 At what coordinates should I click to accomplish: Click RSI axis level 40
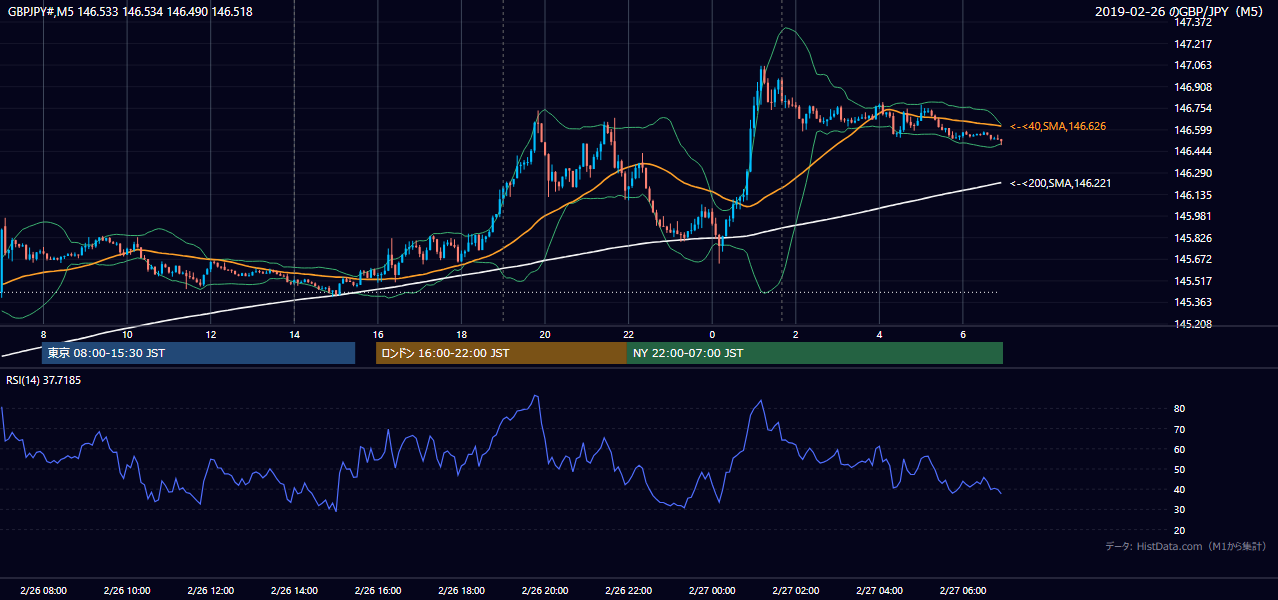pyautogui.click(x=1180, y=489)
